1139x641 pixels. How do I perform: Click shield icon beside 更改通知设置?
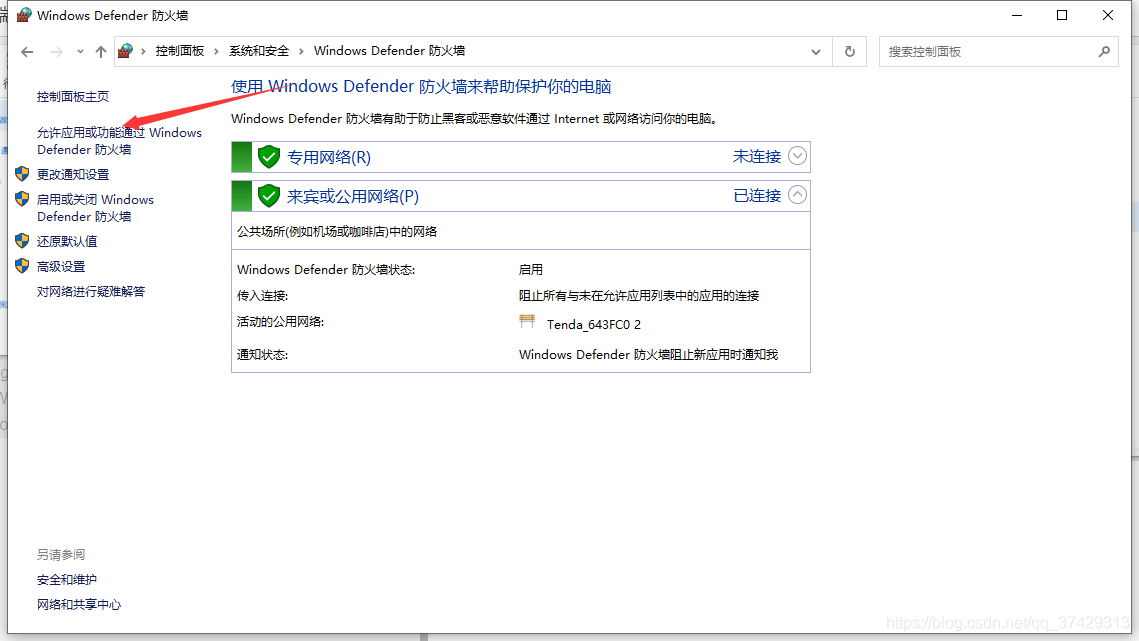pyautogui.click(x=22, y=174)
